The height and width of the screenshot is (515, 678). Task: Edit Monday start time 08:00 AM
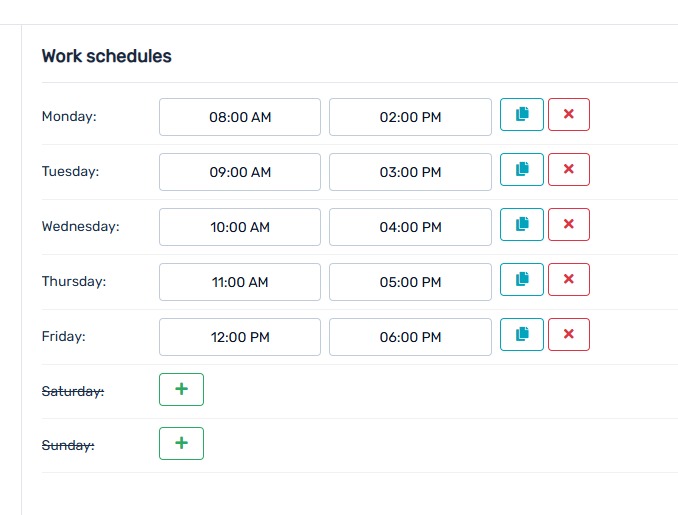(x=240, y=117)
